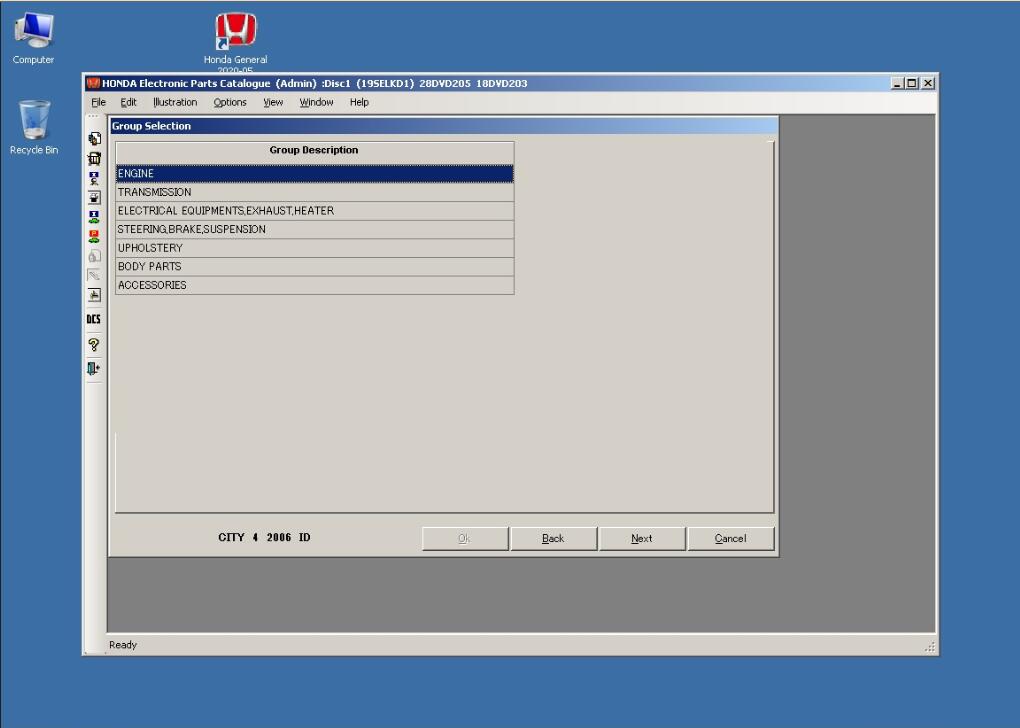The height and width of the screenshot is (728, 1020).
Task: Select the TRANSMISSION group row
Action: point(315,192)
